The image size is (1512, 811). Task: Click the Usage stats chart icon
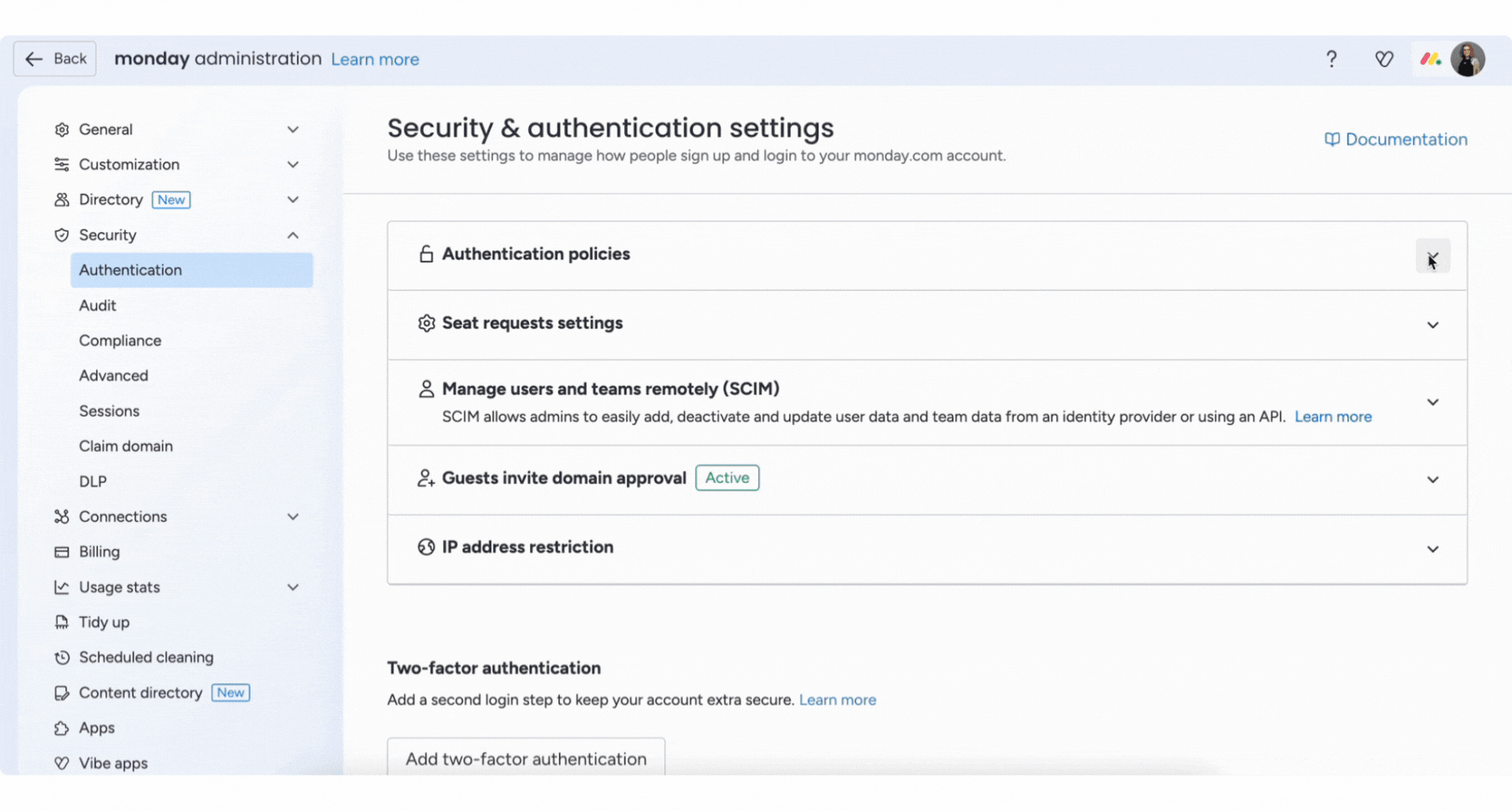pyautogui.click(x=62, y=587)
